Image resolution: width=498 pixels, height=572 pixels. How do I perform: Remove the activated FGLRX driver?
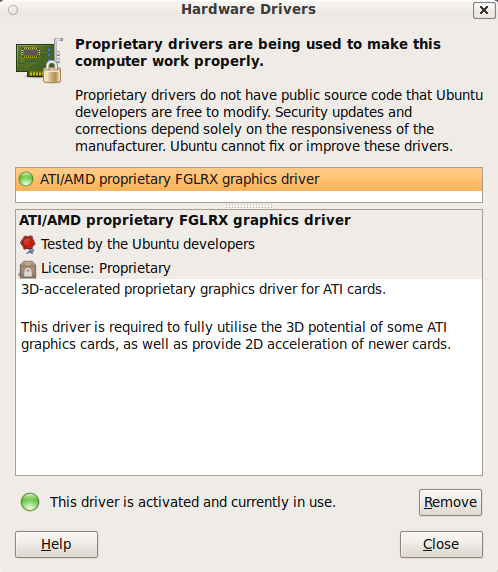click(450, 502)
